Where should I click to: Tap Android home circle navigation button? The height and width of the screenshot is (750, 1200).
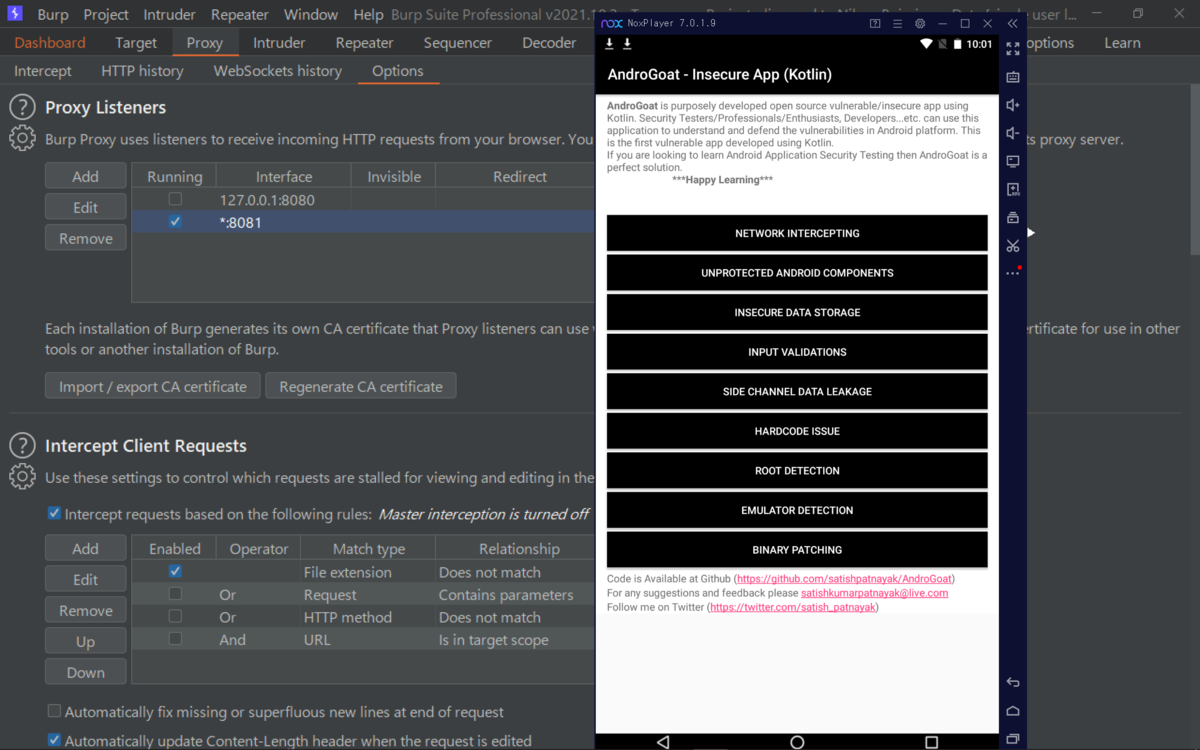click(x=797, y=742)
